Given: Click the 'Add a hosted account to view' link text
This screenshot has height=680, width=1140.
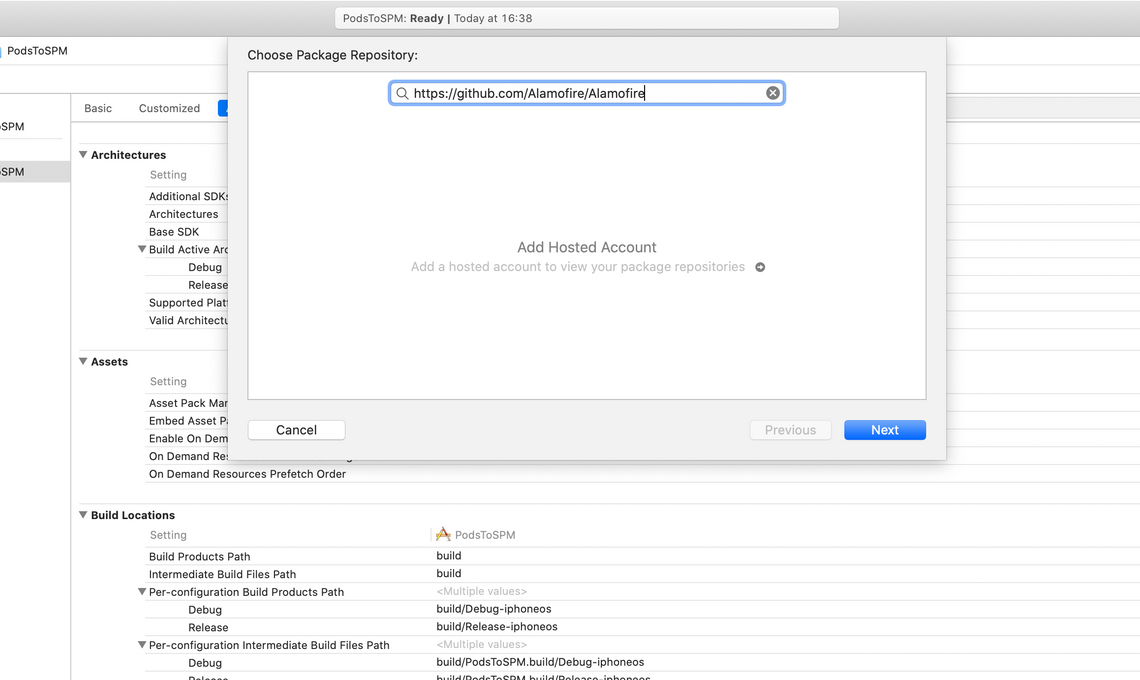Looking at the screenshot, I should click(578, 267).
